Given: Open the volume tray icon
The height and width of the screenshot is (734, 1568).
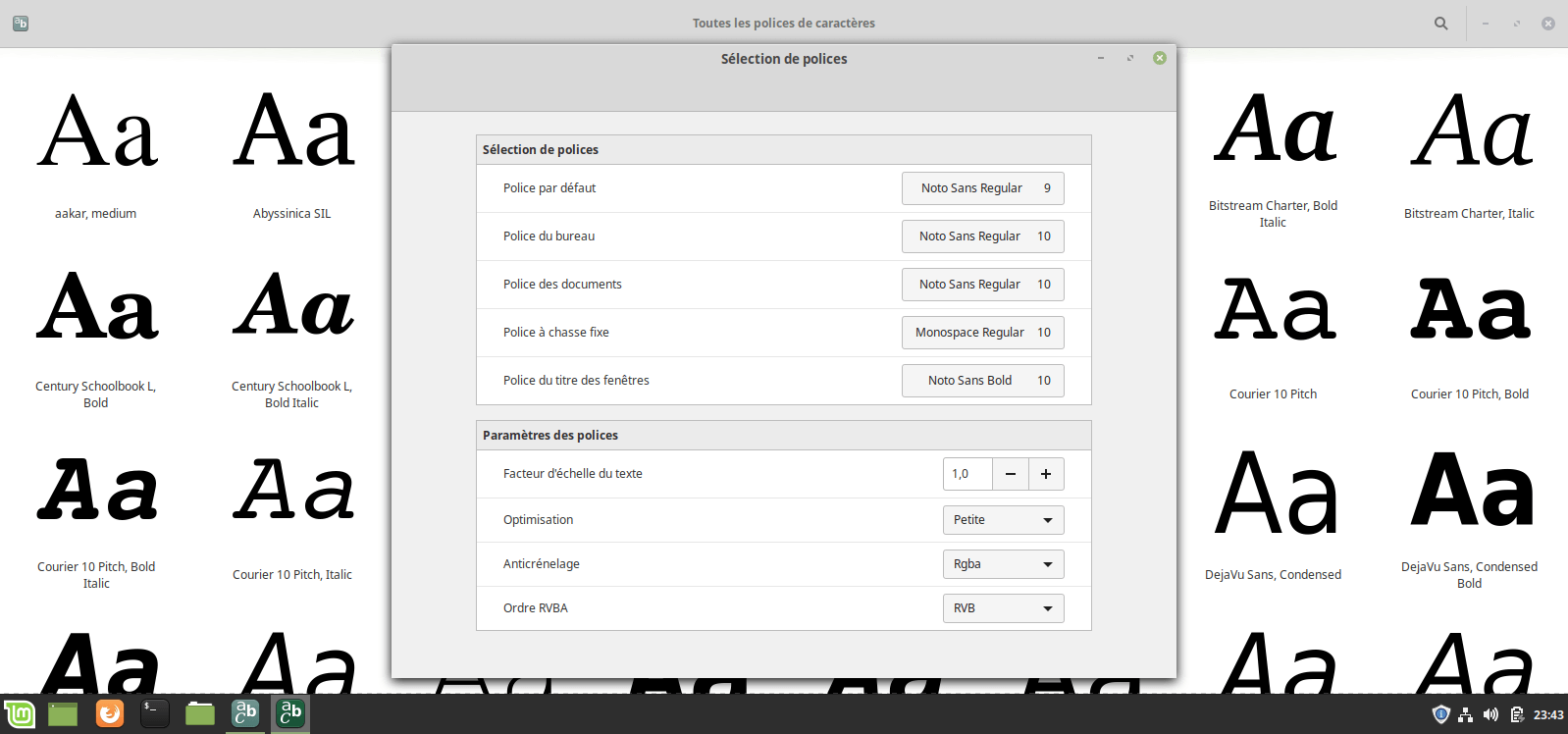Looking at the screenshot, I should point(1490,714).
